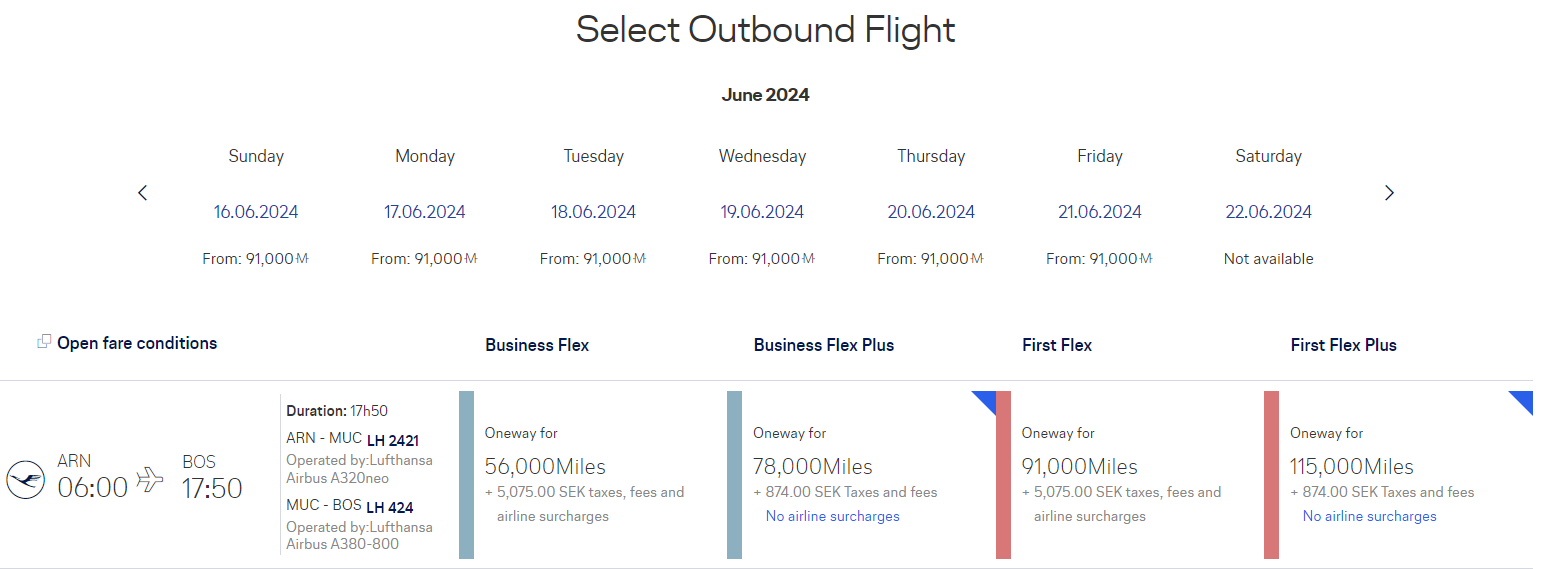
Task: Switch to Tuesday 18.06.2024
Action: click(x=593, y=211)
